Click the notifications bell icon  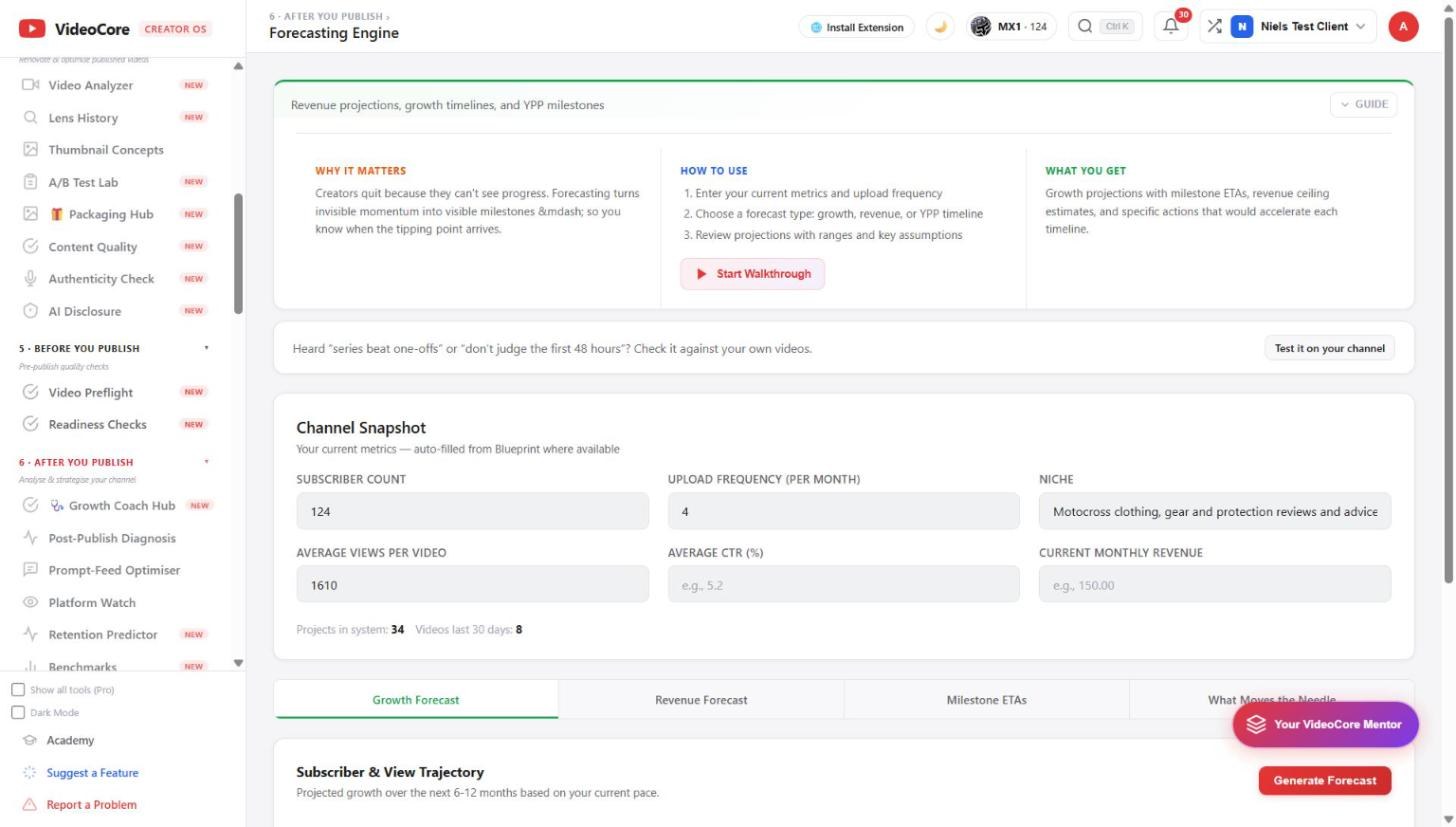pyautogui.click(x=1171, y=27)
